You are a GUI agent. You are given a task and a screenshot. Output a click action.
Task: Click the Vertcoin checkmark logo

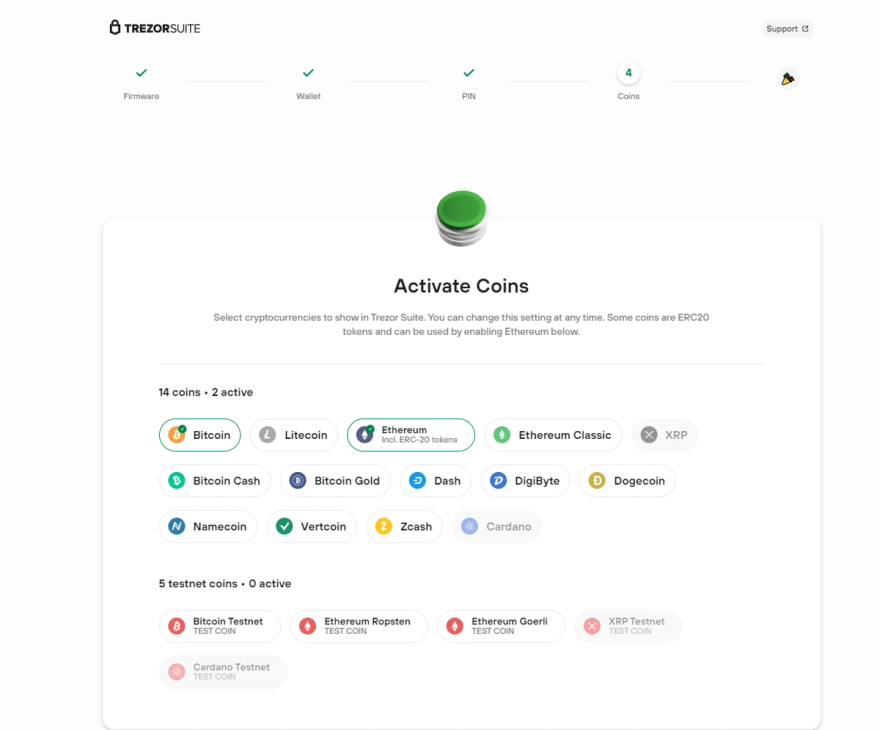tap(285, 526)
